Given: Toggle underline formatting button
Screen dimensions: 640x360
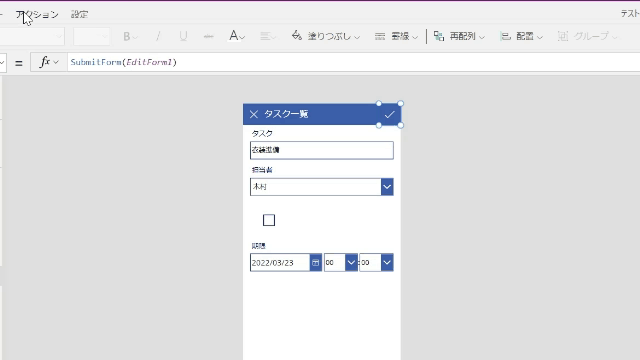Looking at the screenshot, I should tap(183, 36).
